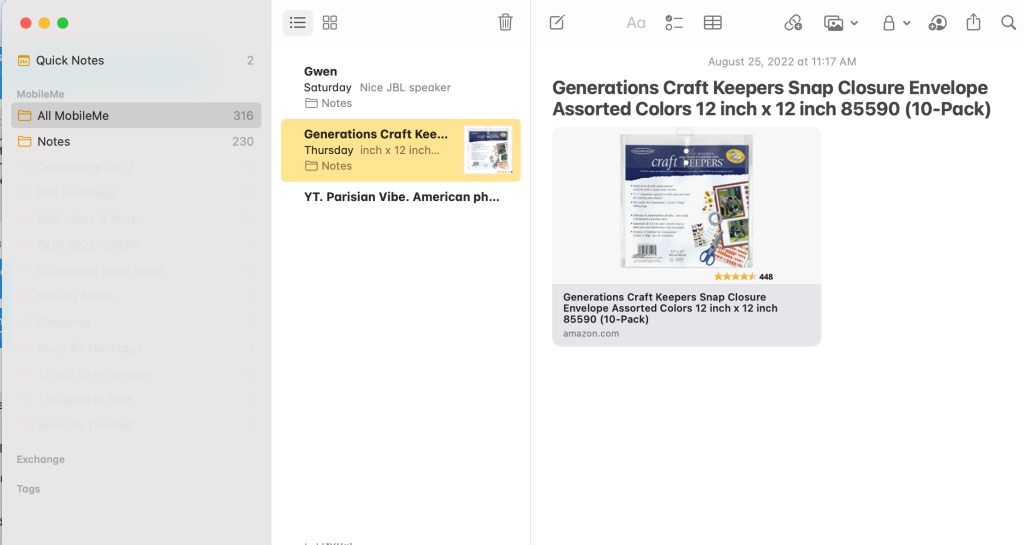Viewport: 1024px width, 545px height.
Task: Expand the media dropdown arrow
Action: click(x=854, y=23)
